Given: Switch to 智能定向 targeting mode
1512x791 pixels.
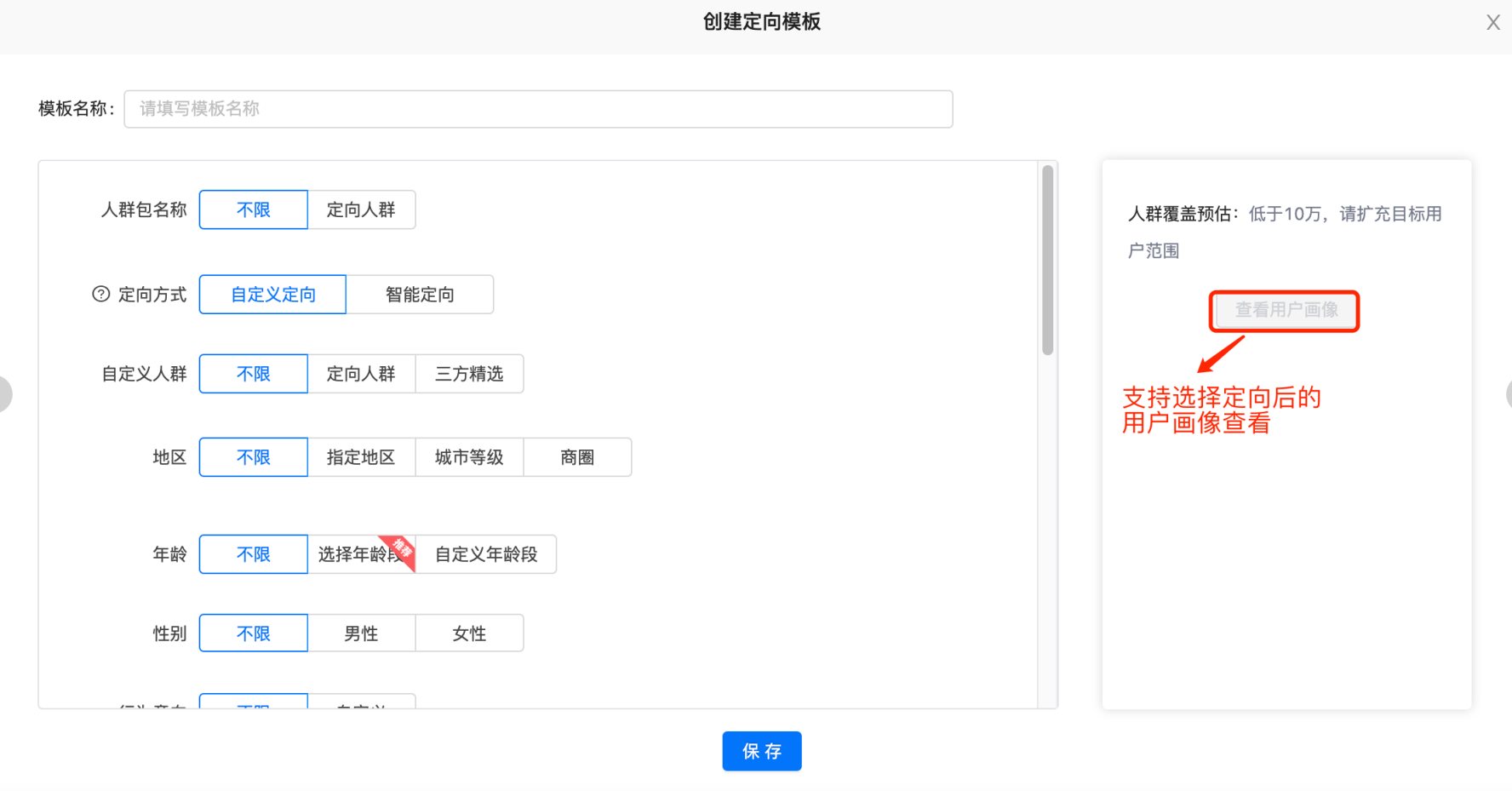Looking at the screenshot, I should (x=420, y=294).
